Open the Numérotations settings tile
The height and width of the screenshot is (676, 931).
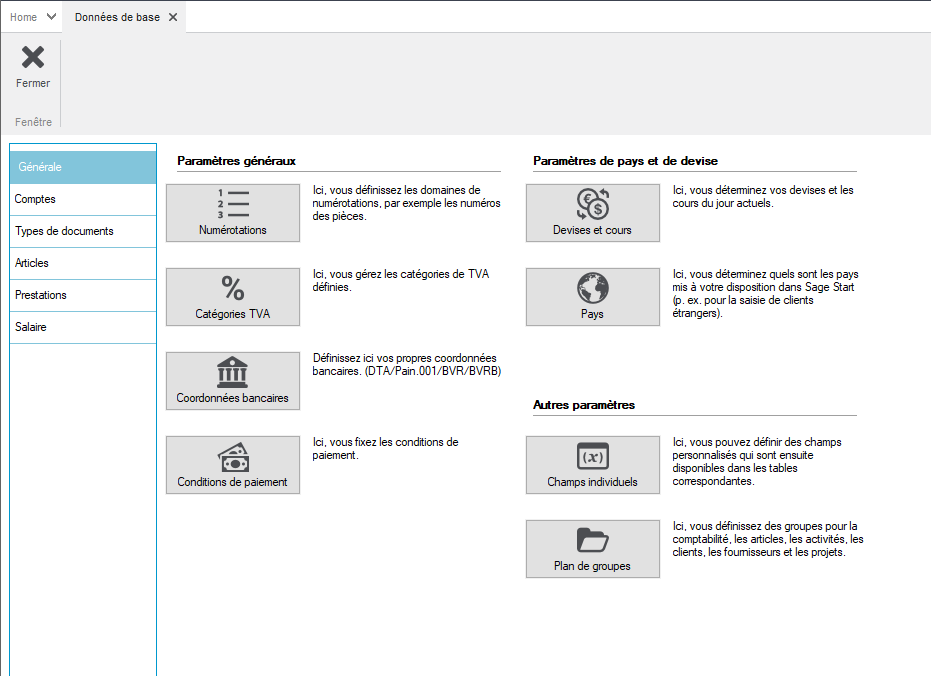click(x=233, y=213)
